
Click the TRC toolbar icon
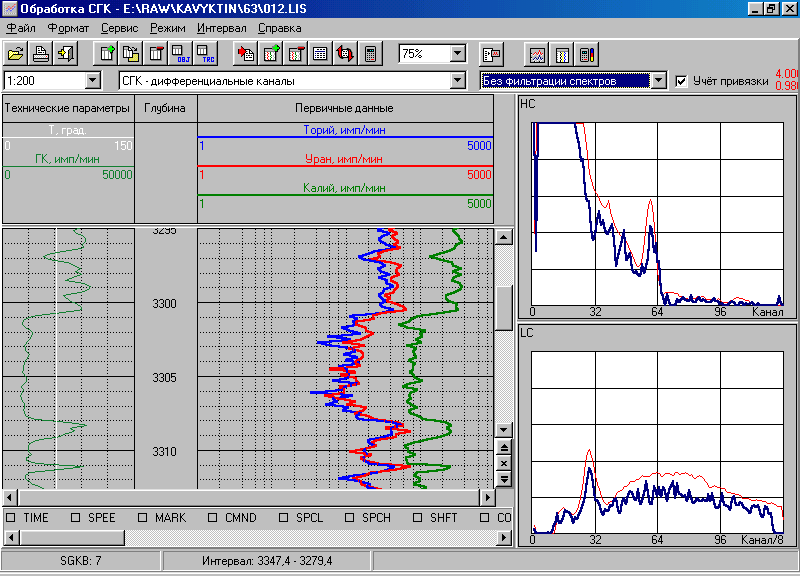pyautogui.click(x=205, y=53)
